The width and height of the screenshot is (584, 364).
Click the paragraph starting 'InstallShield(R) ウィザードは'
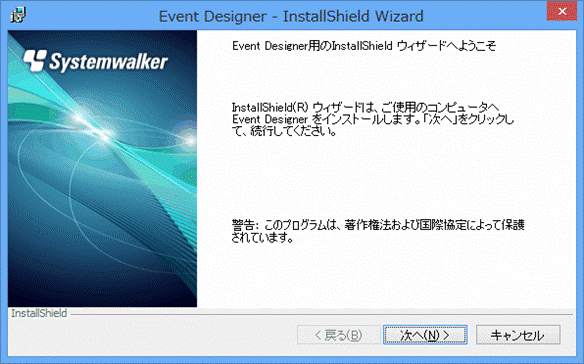372,119
